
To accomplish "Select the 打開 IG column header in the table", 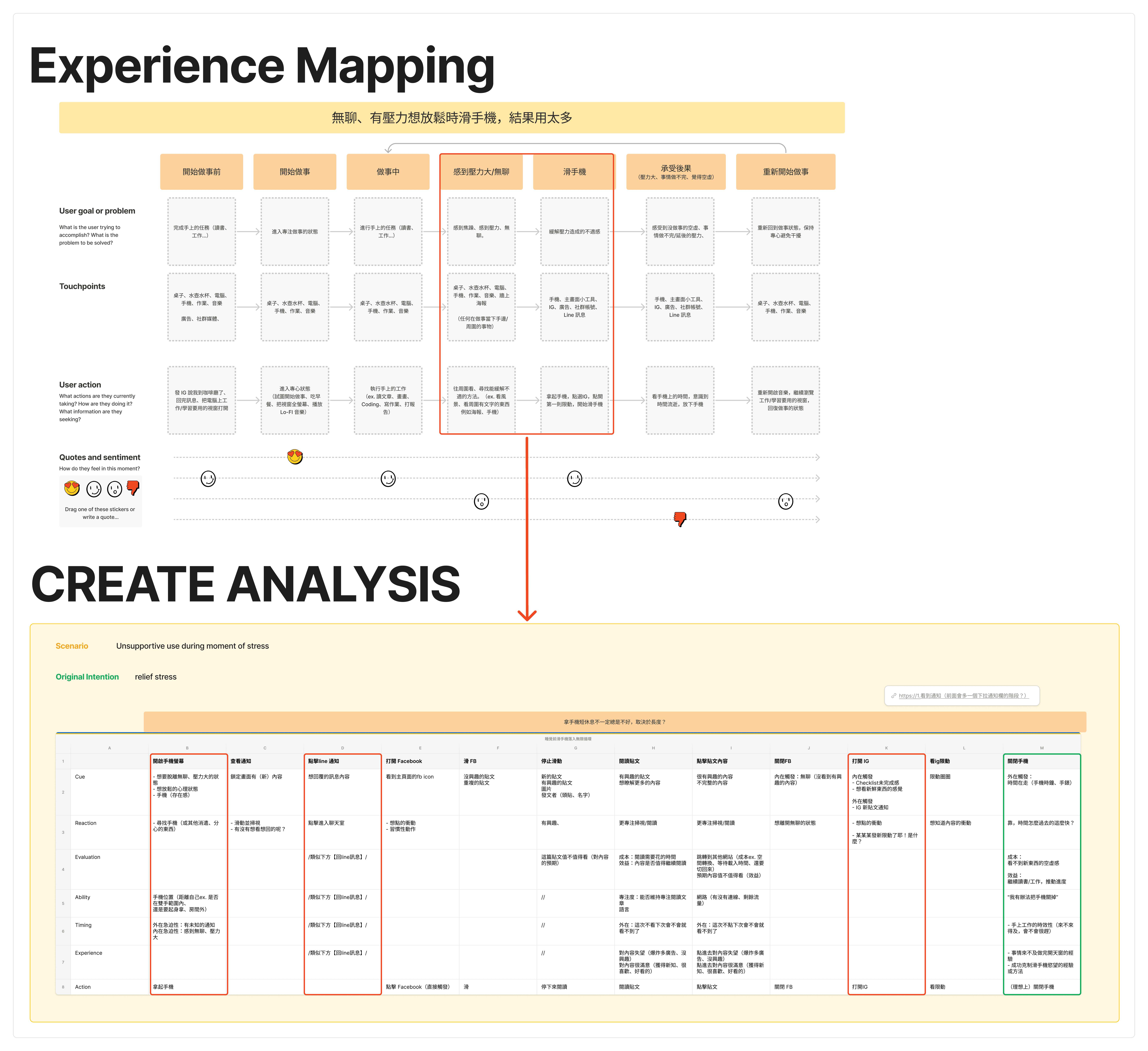I will click(x=860, y=761).
